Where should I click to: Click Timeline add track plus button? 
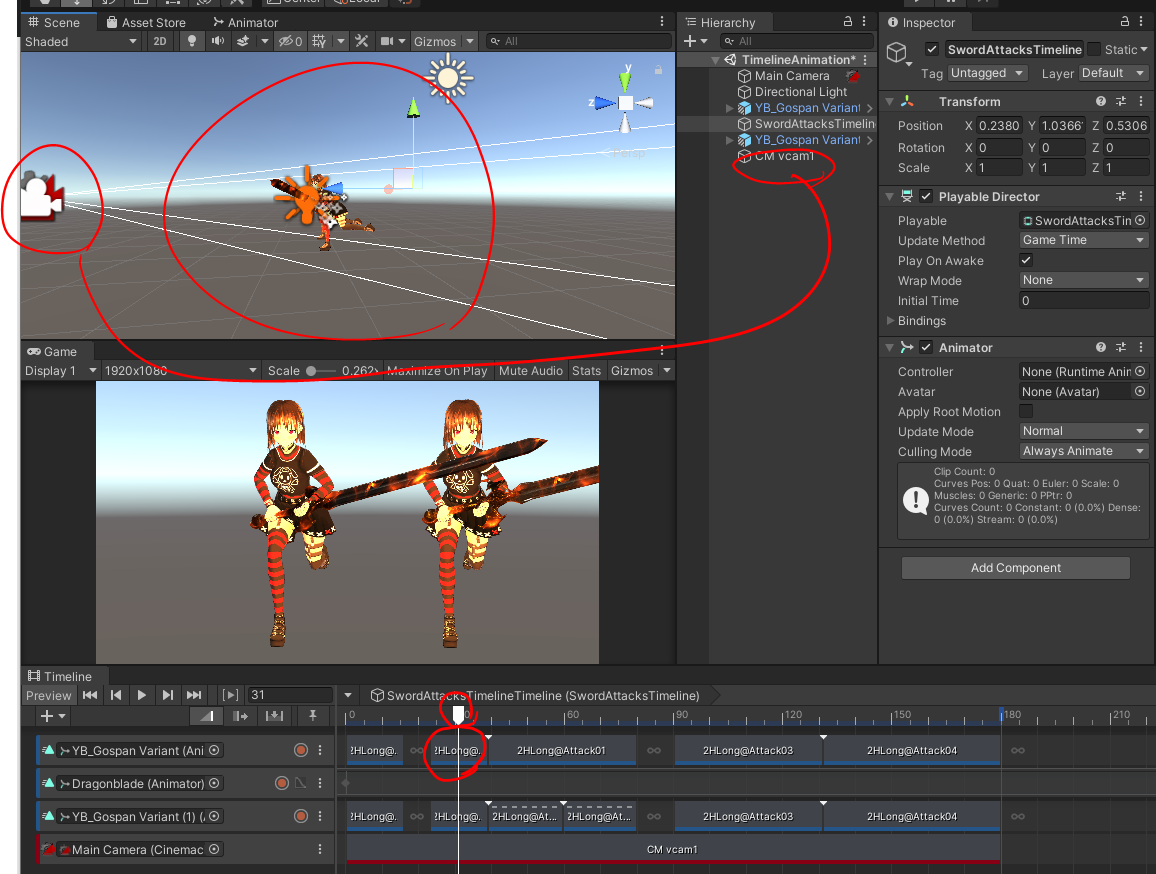click(53, 716)
